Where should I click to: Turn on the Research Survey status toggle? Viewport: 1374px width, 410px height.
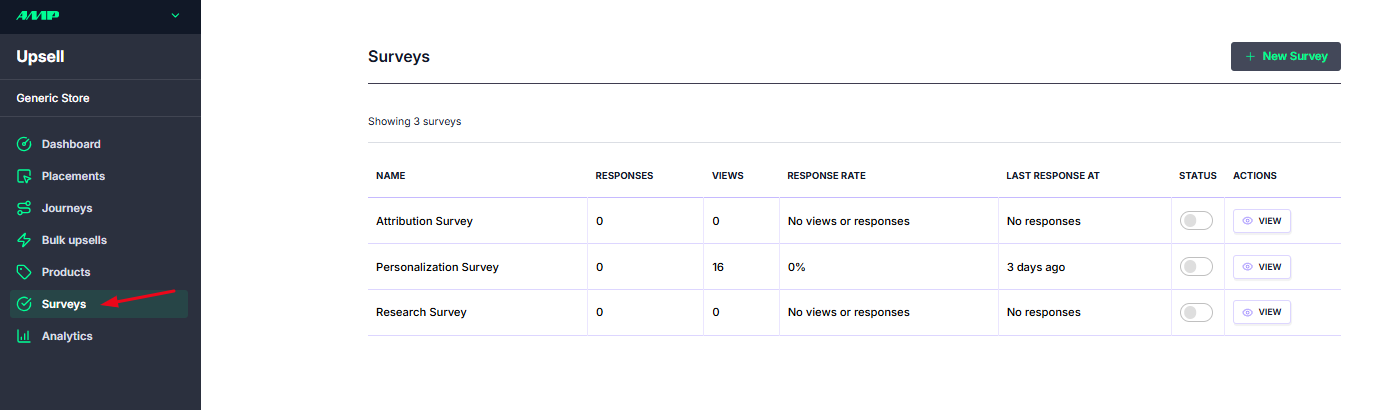point(1196,312)
